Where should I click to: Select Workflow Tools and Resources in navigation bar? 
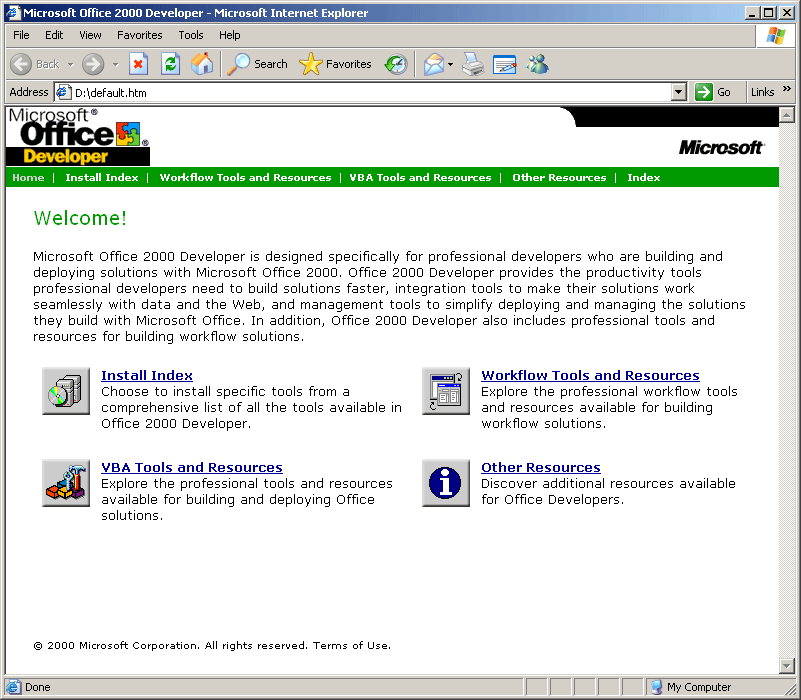click(245, 177)
